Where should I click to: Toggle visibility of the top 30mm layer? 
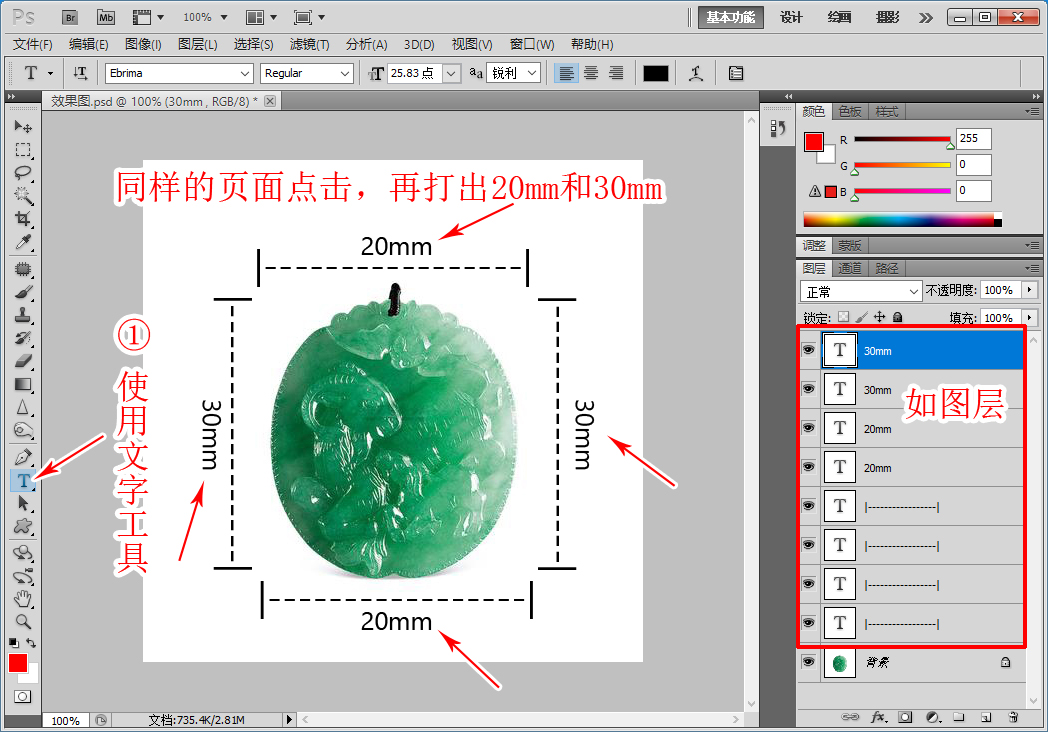[808, 350]
